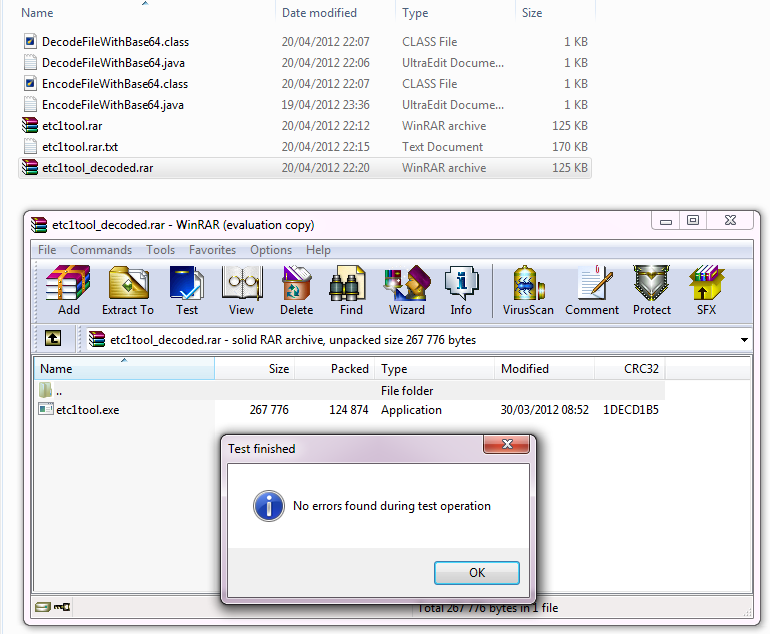Open the Options menu
Image resolution: width=770 pixels, height=634 pixels.
[x=271, y=249]
